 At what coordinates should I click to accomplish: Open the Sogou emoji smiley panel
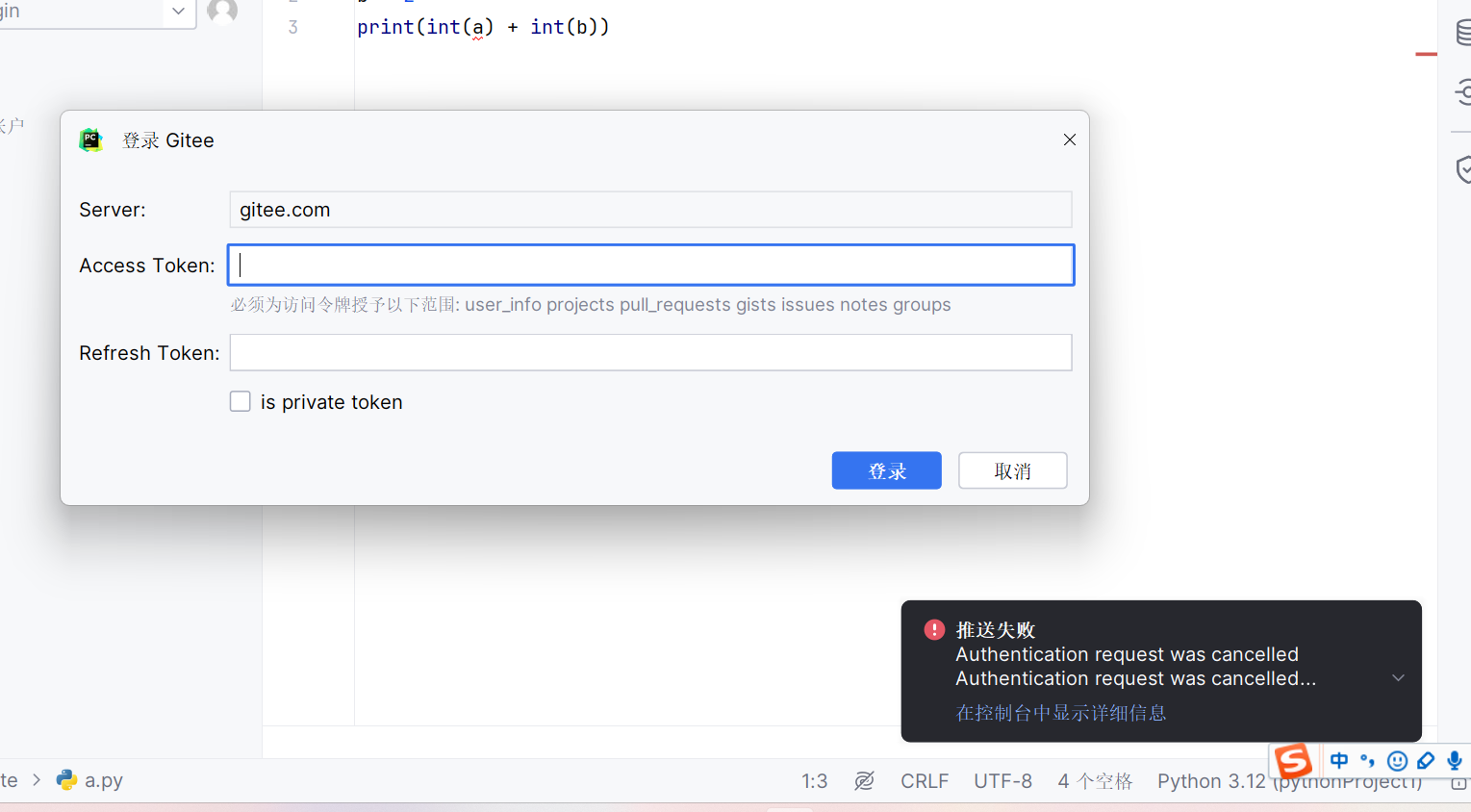tap(1397, 761)
